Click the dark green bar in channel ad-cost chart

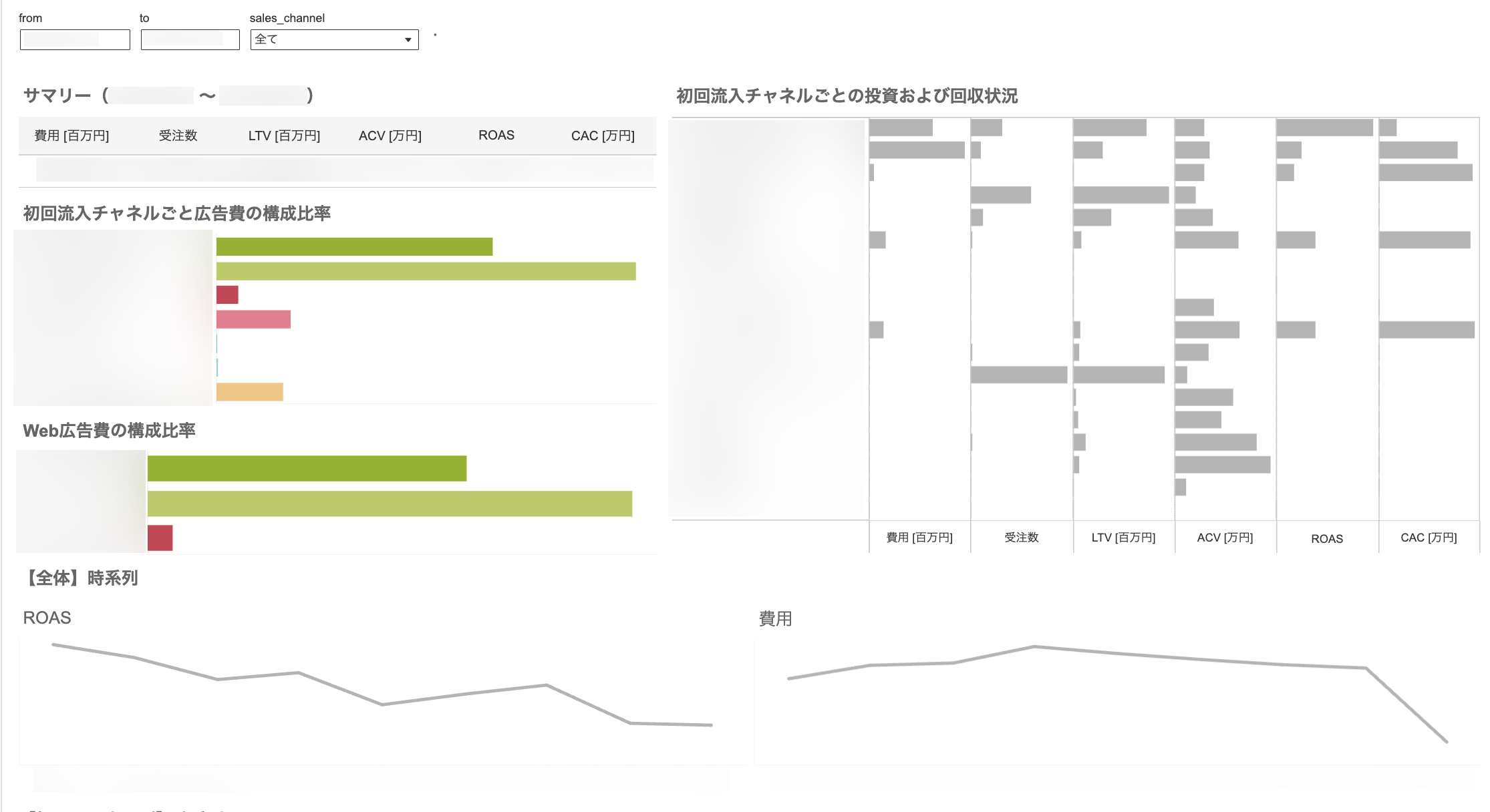click(354, 246)
